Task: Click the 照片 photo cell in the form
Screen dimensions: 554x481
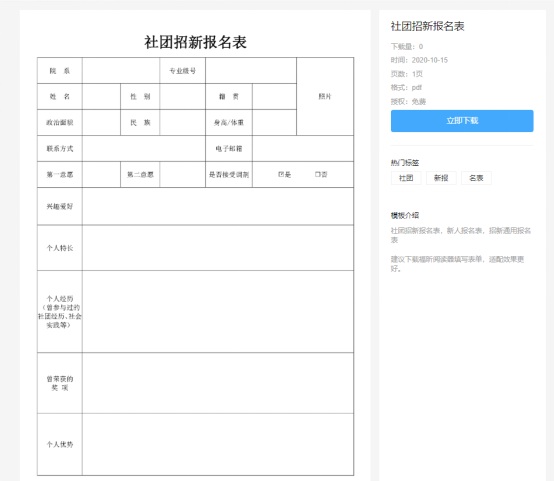Action: coord(325,96)
